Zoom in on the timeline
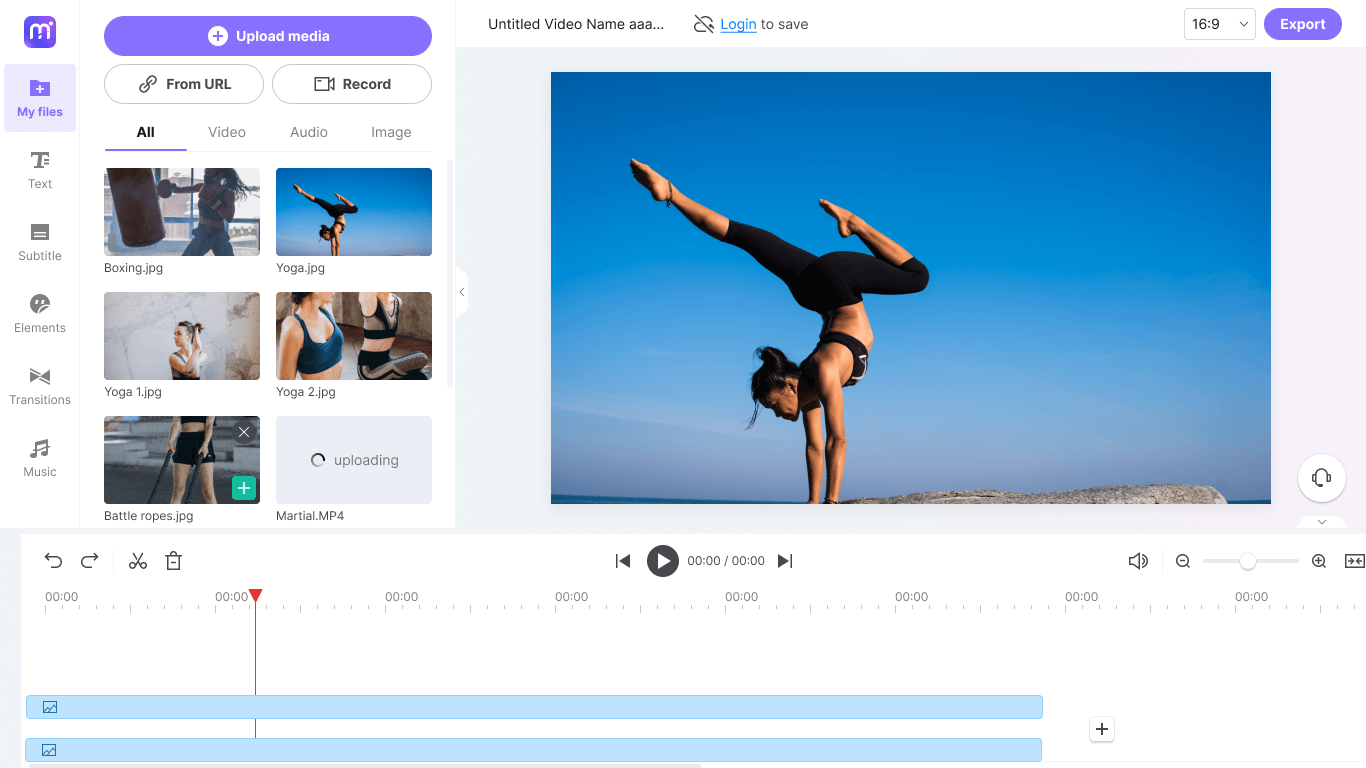This screenshot has height=768, width=1366. (x=1319, y=561)
